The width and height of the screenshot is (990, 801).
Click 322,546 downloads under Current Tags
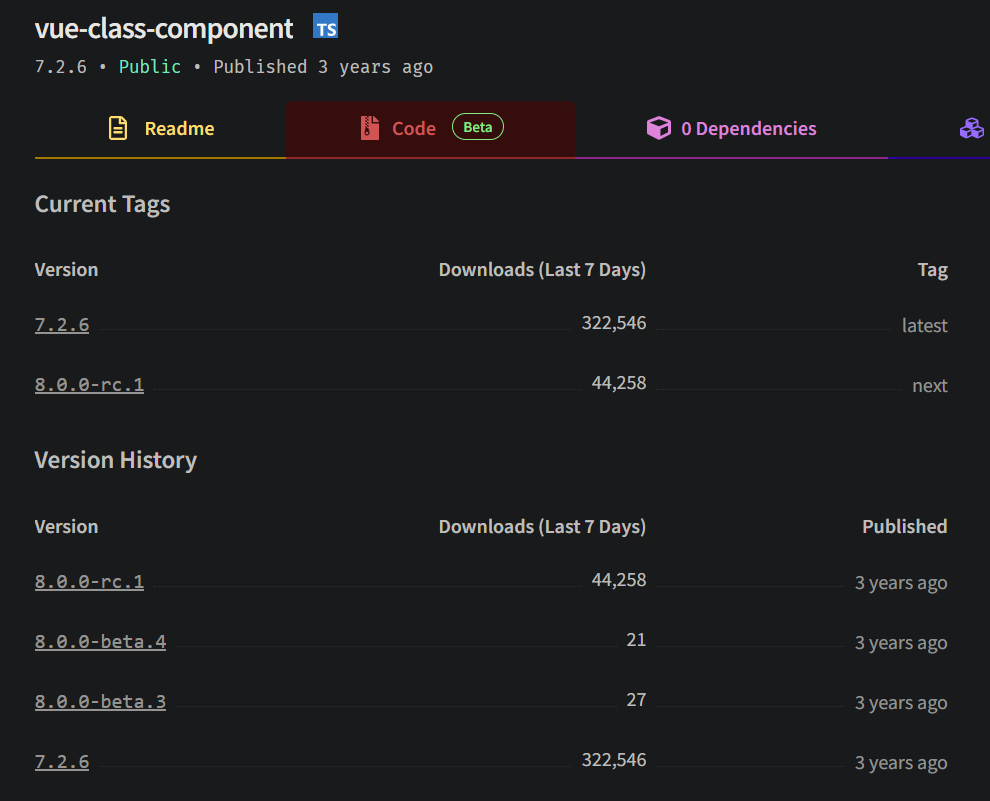pos(614,323)
